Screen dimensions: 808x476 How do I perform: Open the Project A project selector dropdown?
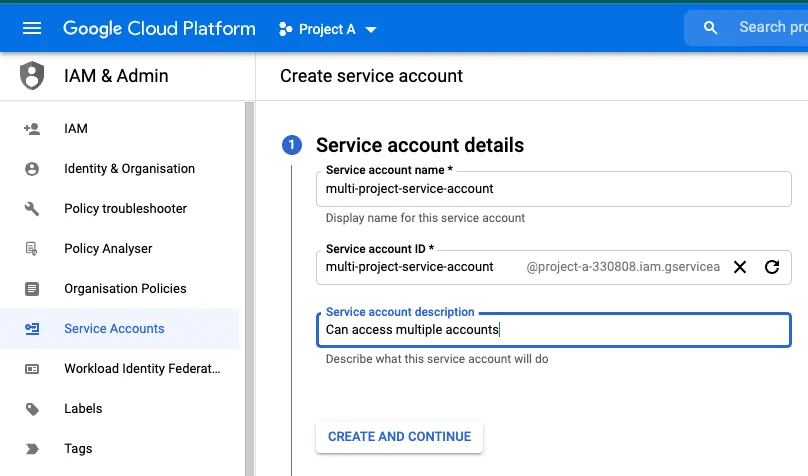[327, 29]
